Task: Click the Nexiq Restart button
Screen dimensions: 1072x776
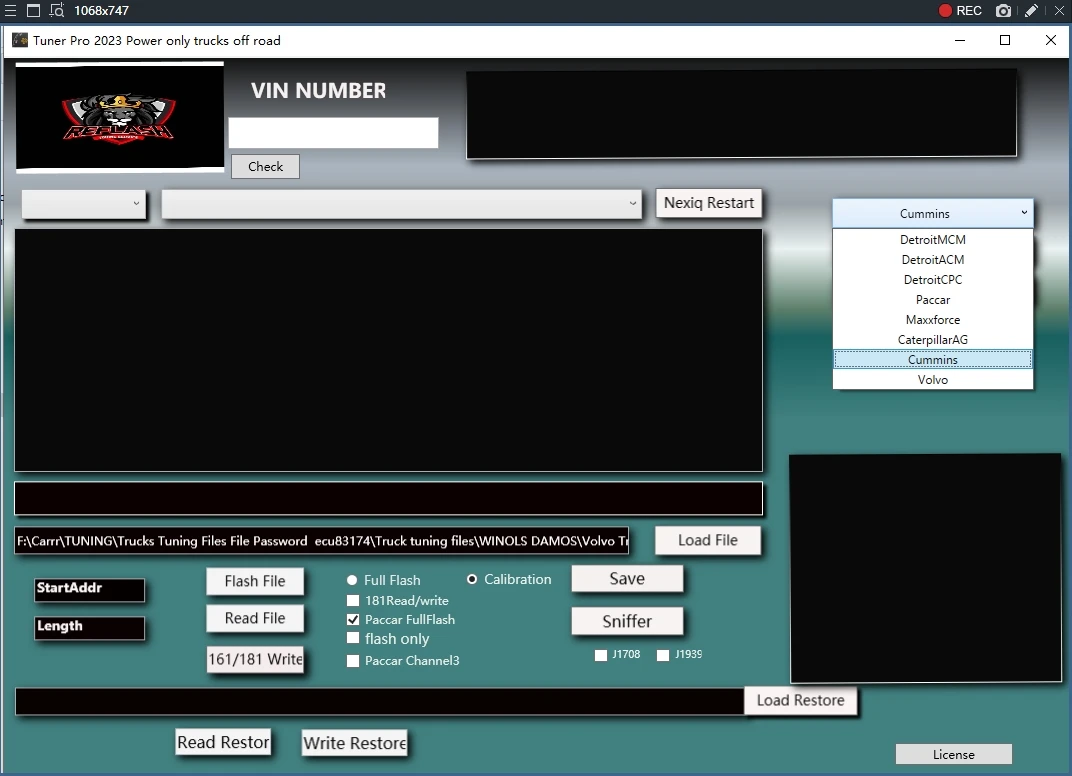Action: click(x=709, y=203)
